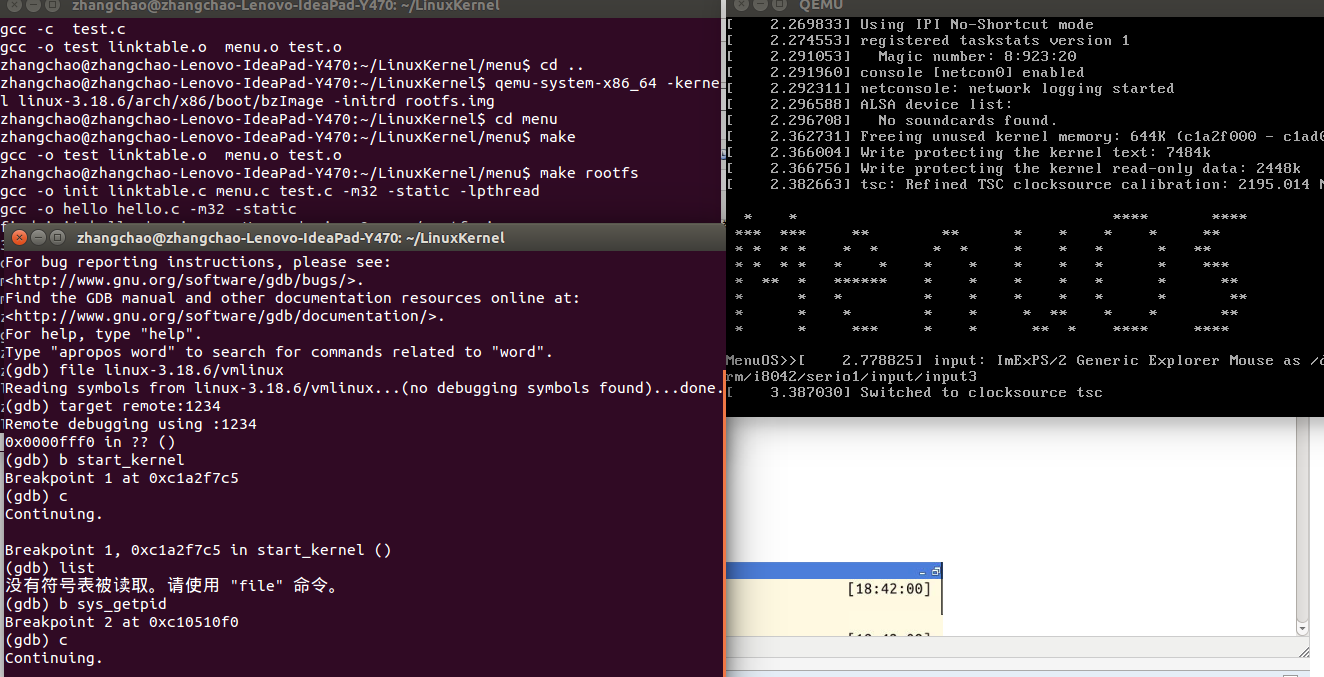
Task: Click "Magic number: 8:923:20" in QEMU
Action: tap(977, 57)
